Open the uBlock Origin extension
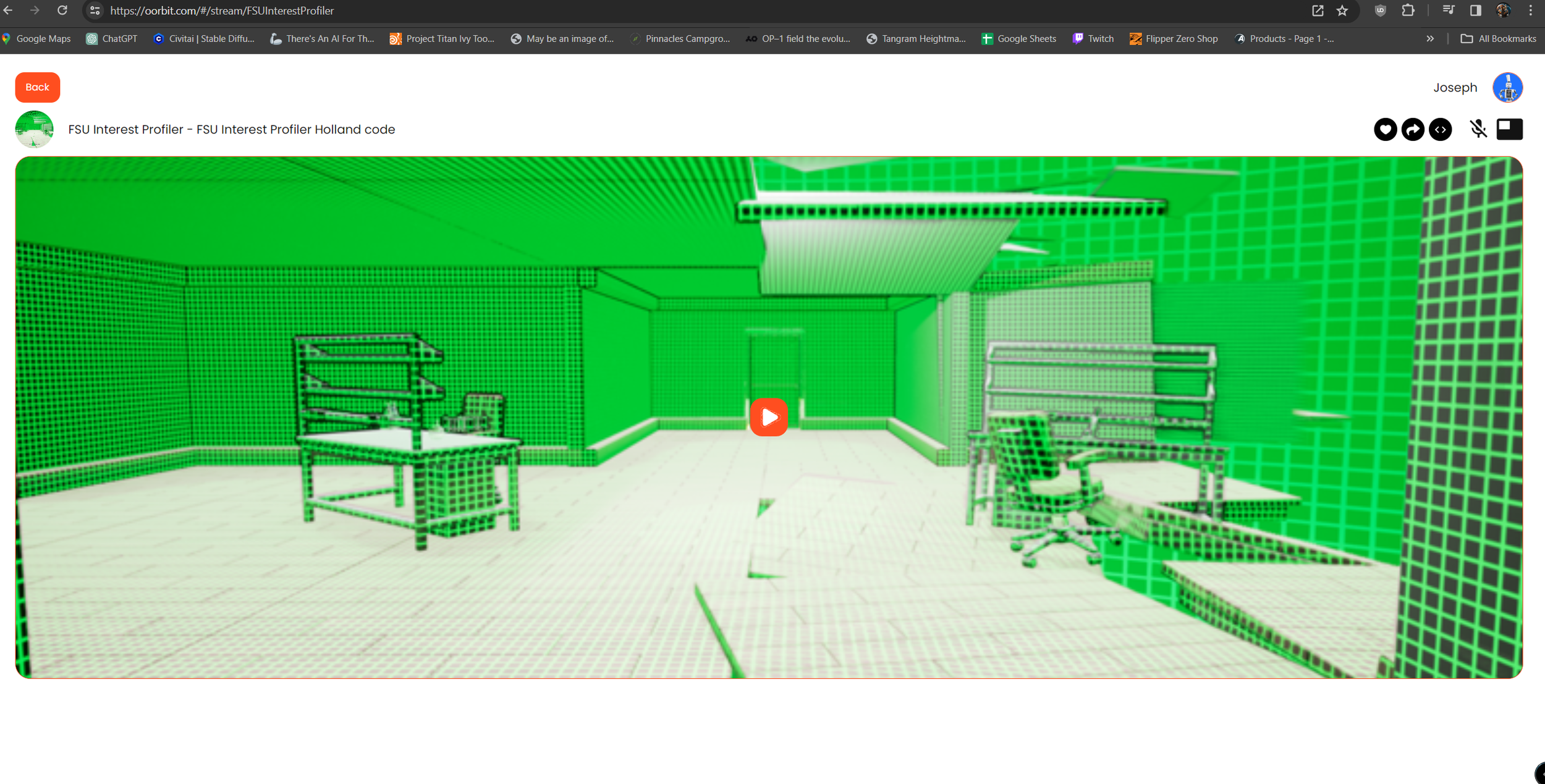The image size is (1545, 784). coord(1380,11)
